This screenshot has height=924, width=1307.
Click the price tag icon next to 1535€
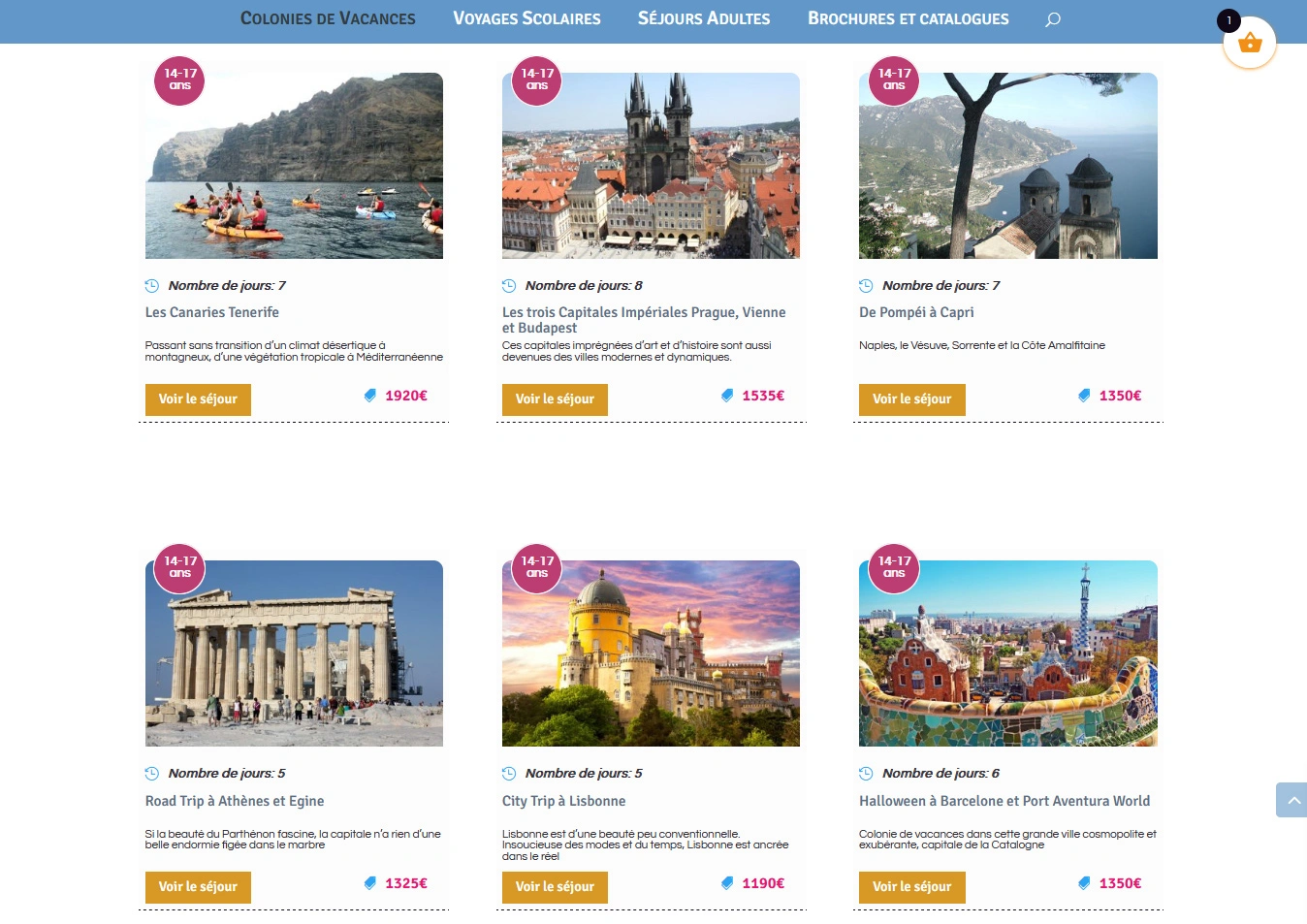click(728, 395)
